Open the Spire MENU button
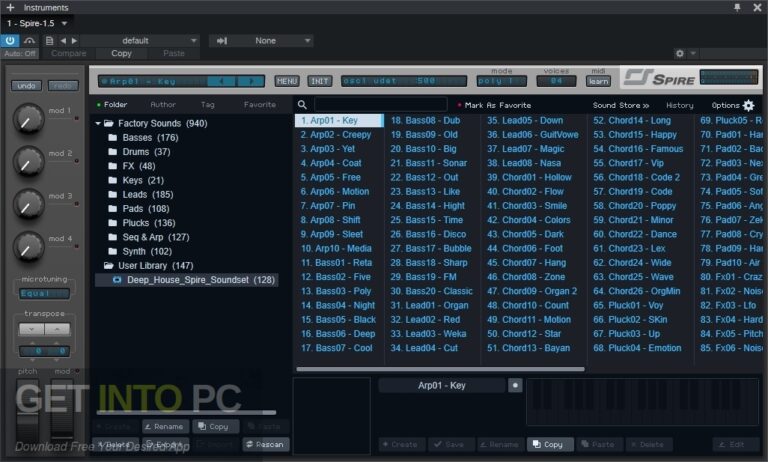Viewport: 768px width, 462px height. click(x=287, y=81)
